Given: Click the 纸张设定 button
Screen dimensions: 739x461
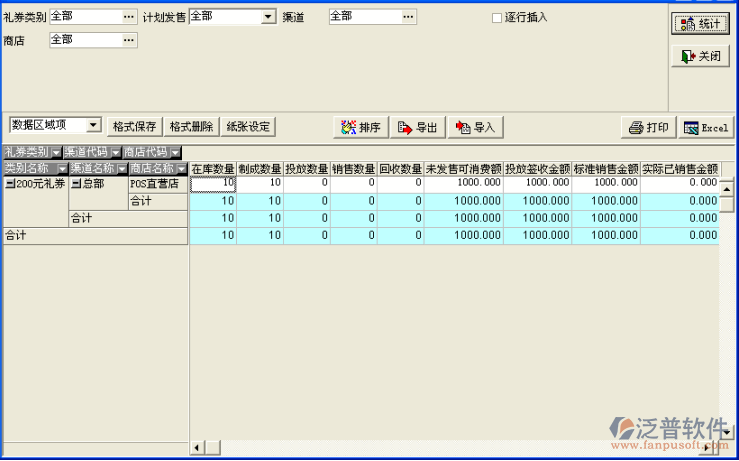Looking at the screenshot, I should (x=248, y=127).
